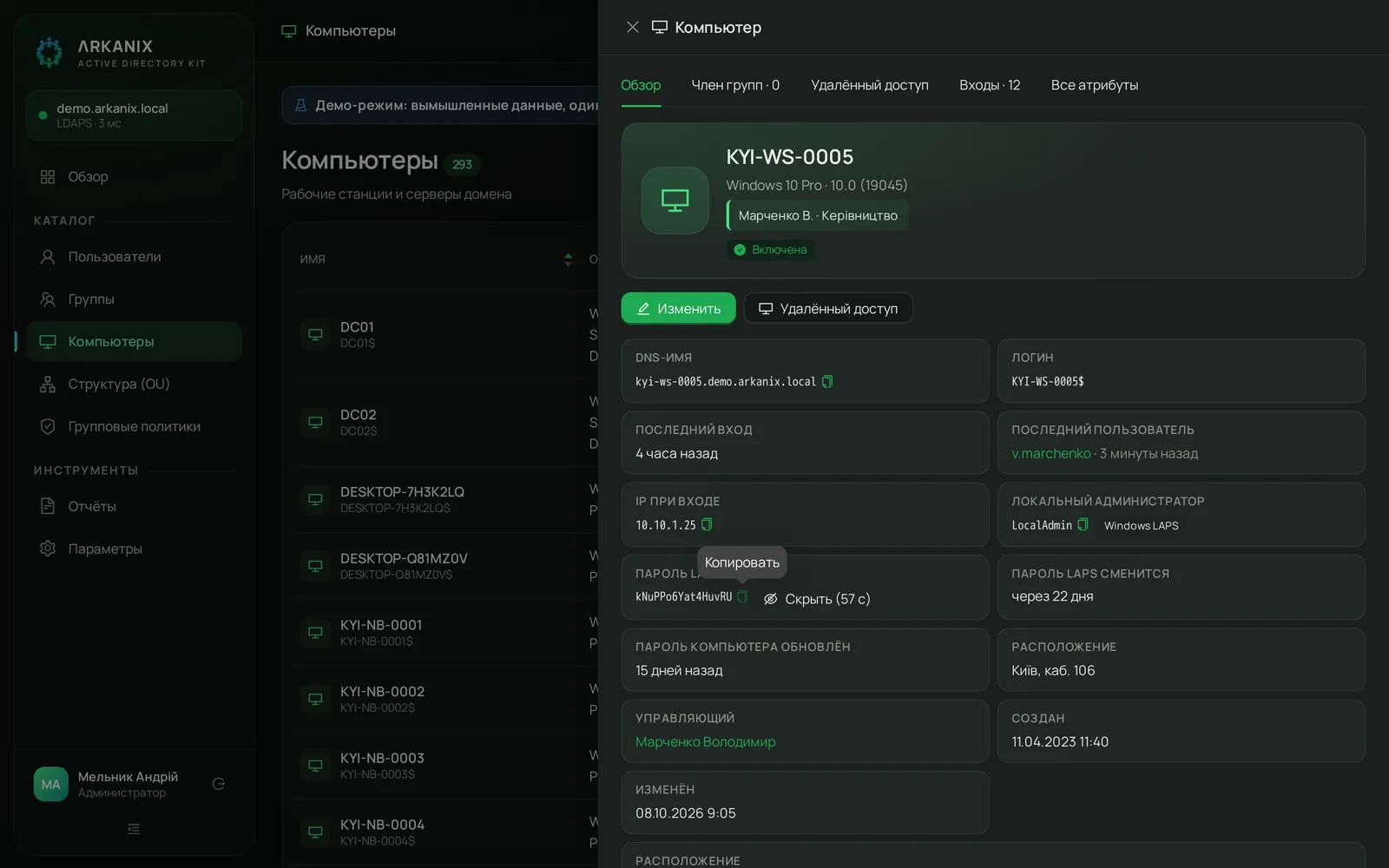This screenshot has width=1389, height=868.
Task: Open Группы in sidebar
Action: (134, 299)
